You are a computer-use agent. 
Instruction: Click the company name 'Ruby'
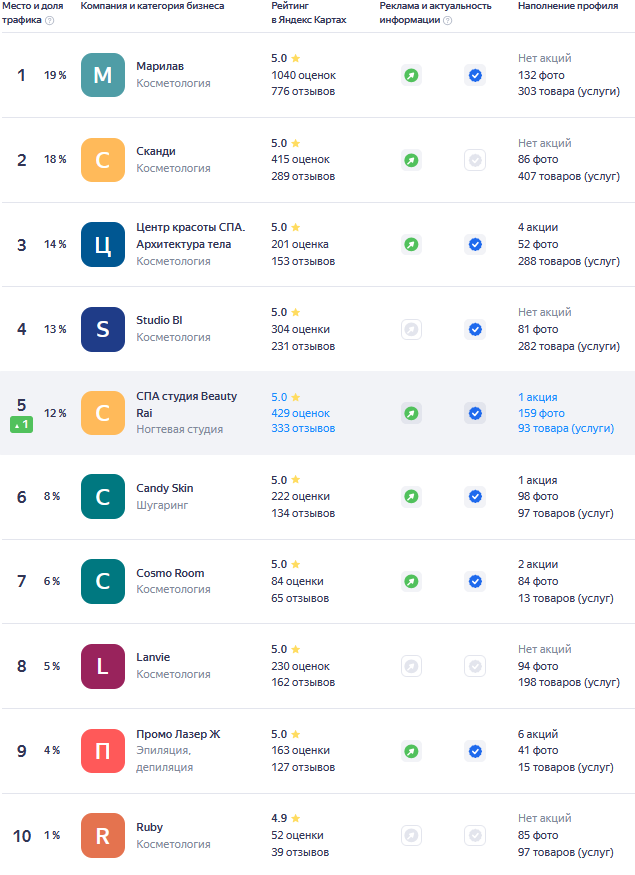point(150,827)
